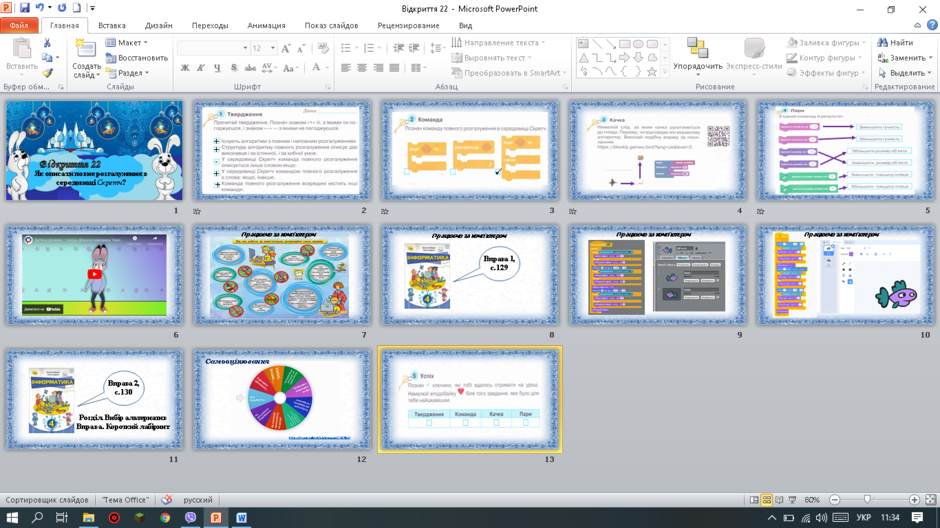Toggle Slide Sorter view button
Image resolution: width=940 pixels, height=528 pixels.
(x=767, y=500)
